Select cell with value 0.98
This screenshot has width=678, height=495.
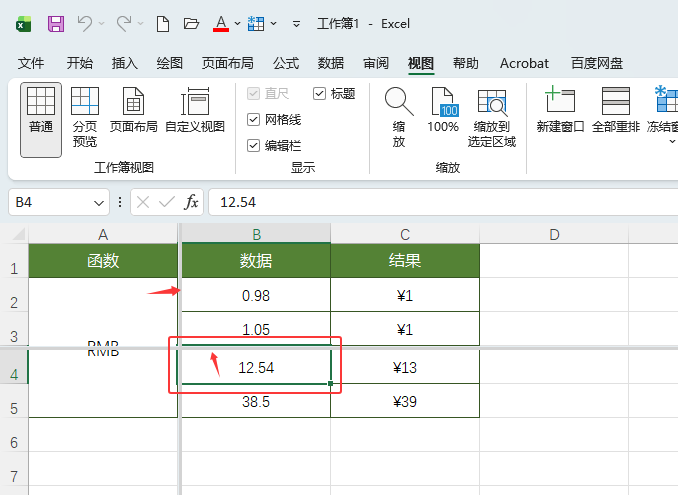click(x=256, y=295)
